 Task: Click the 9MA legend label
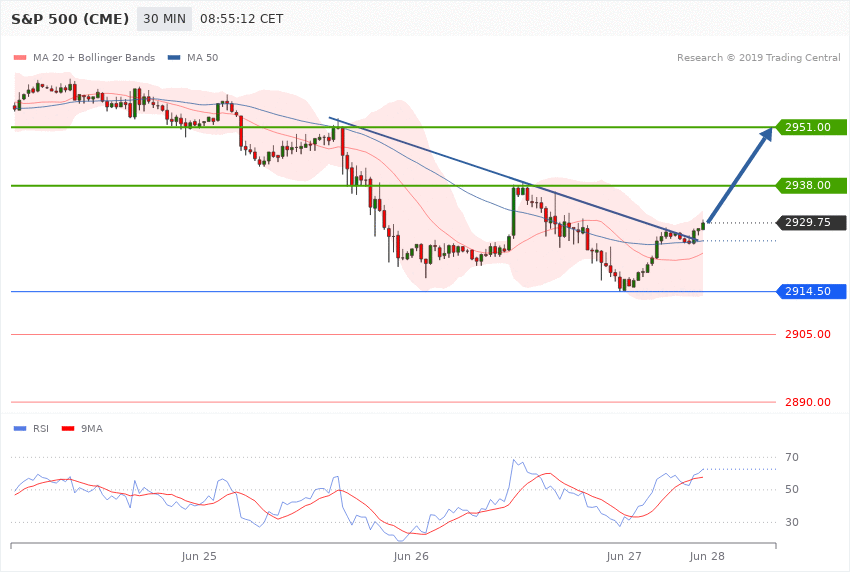[92, 429]
